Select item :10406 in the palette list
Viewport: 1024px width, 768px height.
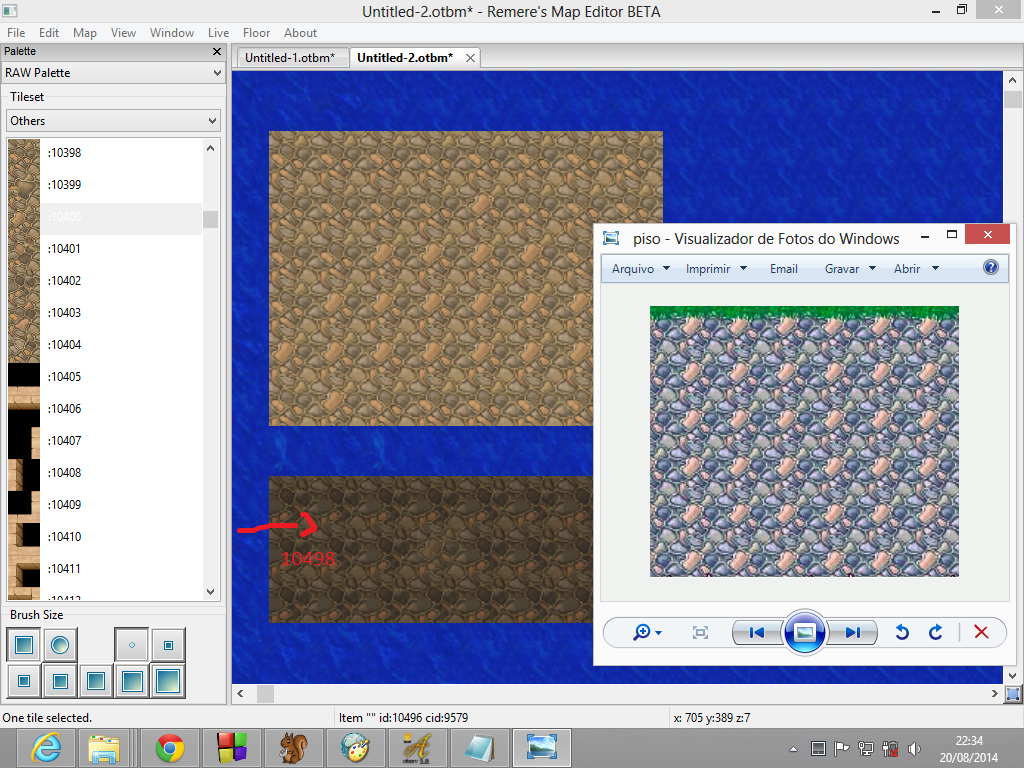click(104, 409)
